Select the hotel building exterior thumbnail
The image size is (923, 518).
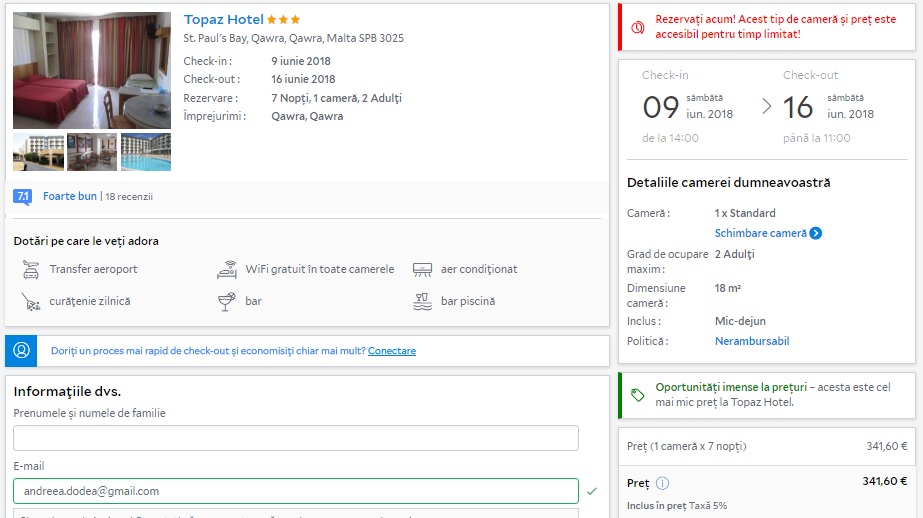coord(38,152)
